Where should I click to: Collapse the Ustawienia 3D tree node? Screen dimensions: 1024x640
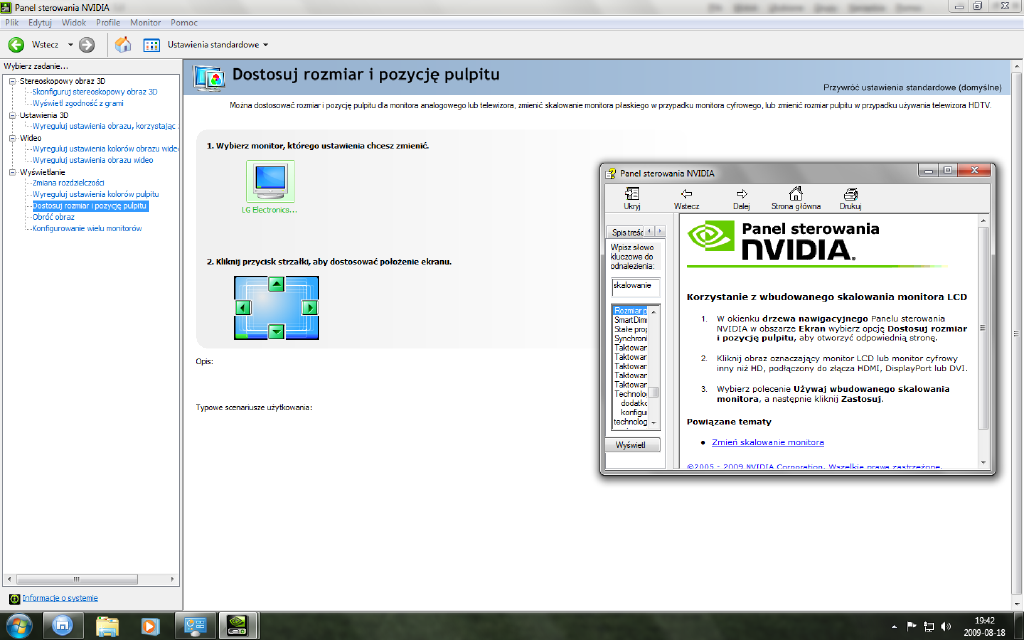[12, 115]
